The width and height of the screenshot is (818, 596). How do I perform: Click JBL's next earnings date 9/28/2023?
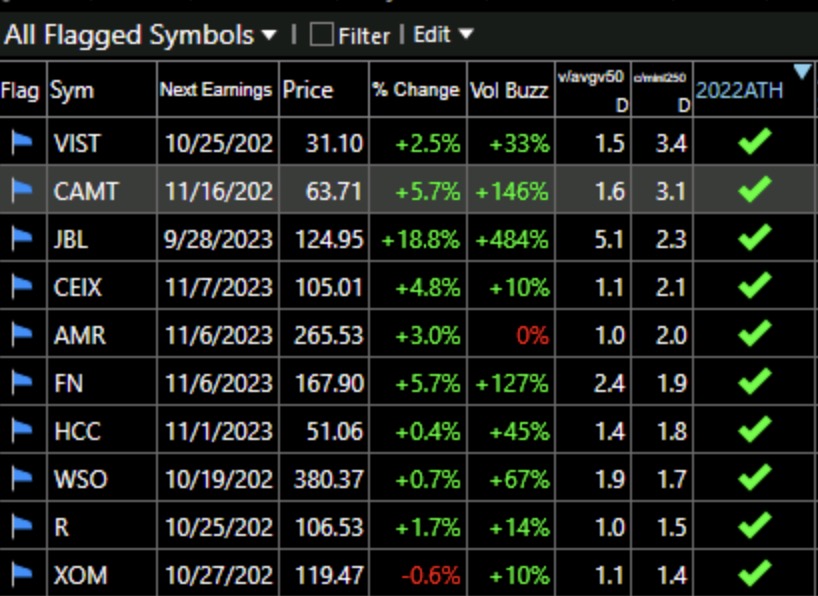(218, 240)
